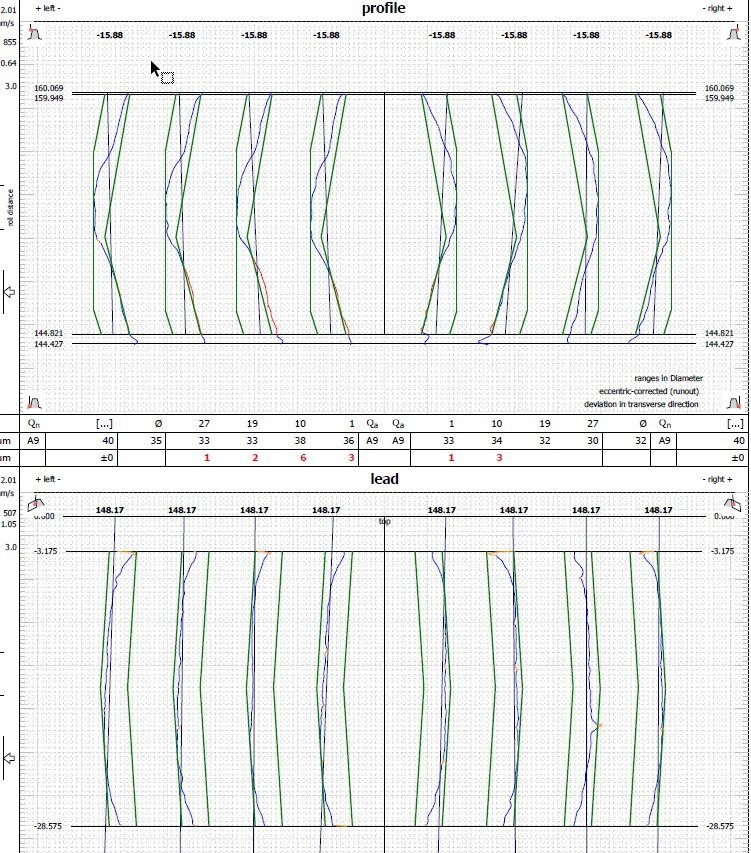Click the small dashed selection box near cursor

click(x=167, y=78)
